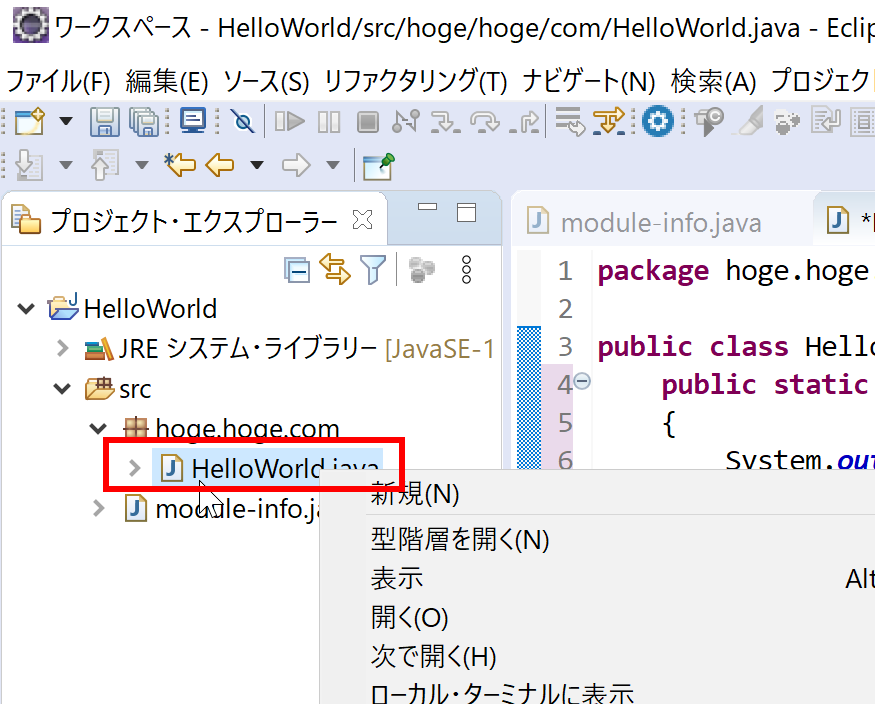
Task: Choose 開く(O) in the context menu
Action: point(410,618)
